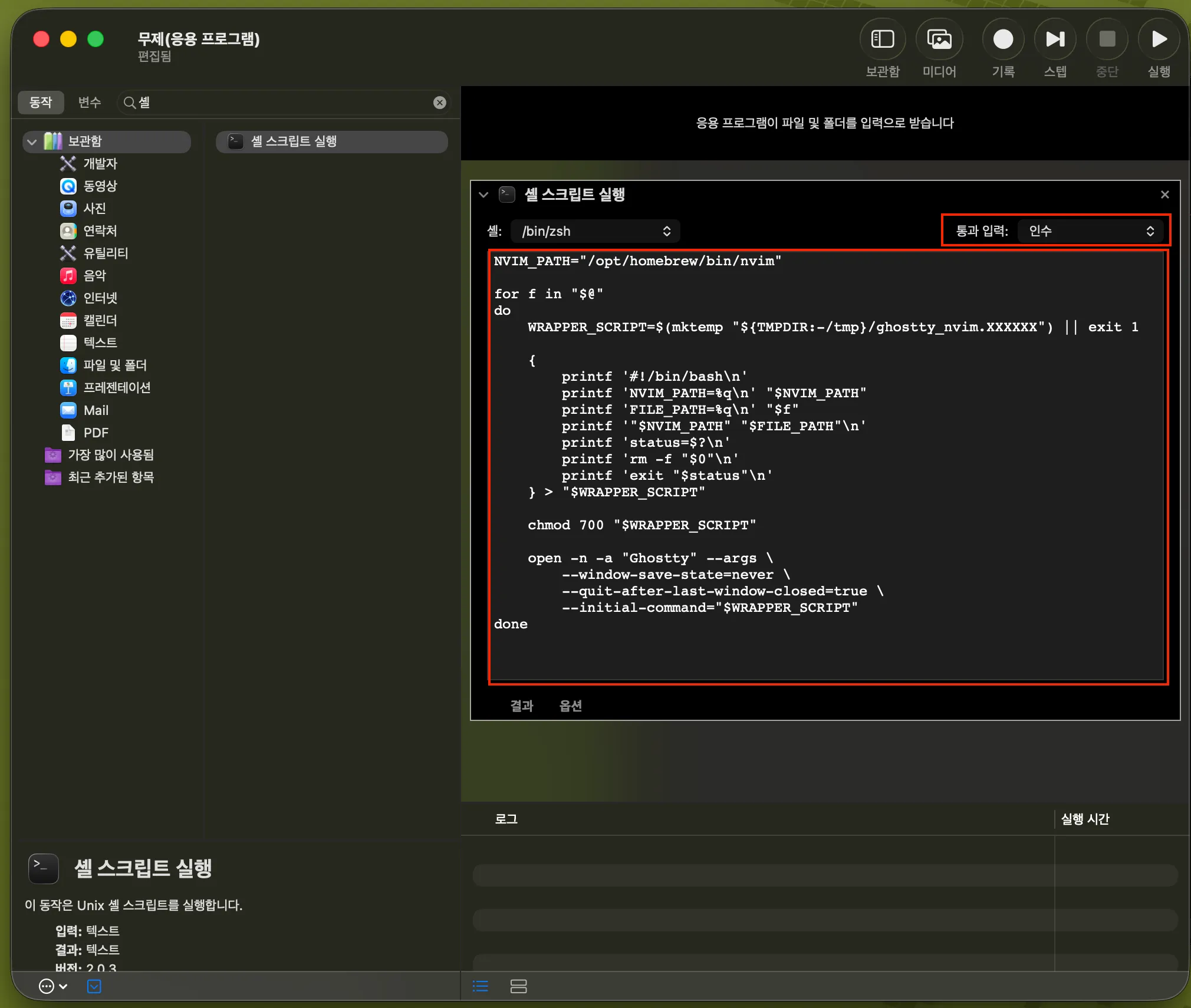The height and width of the screenshot is (1008, 1191).
Task: Click the 스텝 step button
Action: pos(1055,39)
